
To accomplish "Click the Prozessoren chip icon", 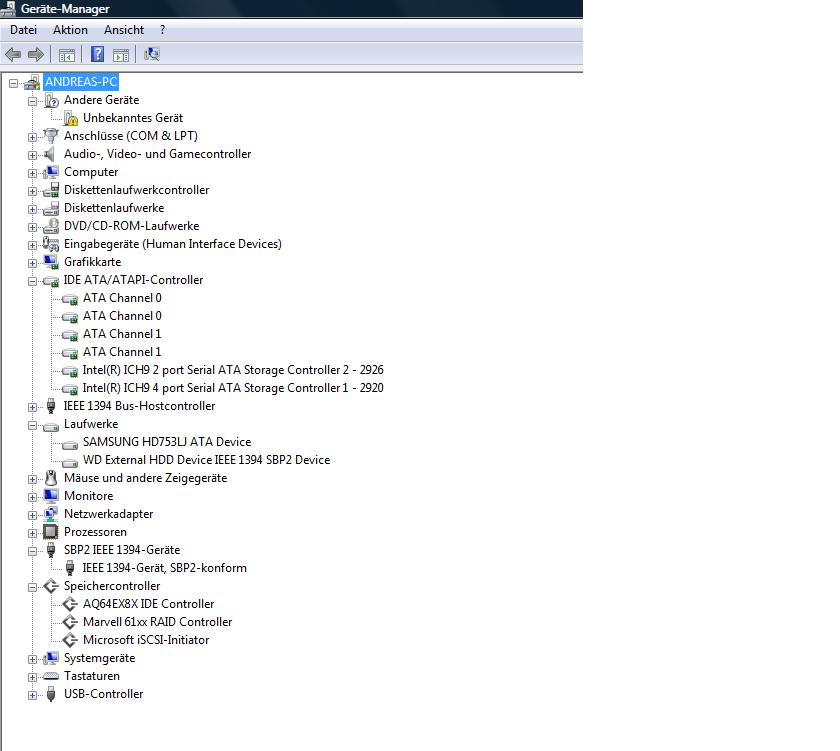I will [51, 532].
